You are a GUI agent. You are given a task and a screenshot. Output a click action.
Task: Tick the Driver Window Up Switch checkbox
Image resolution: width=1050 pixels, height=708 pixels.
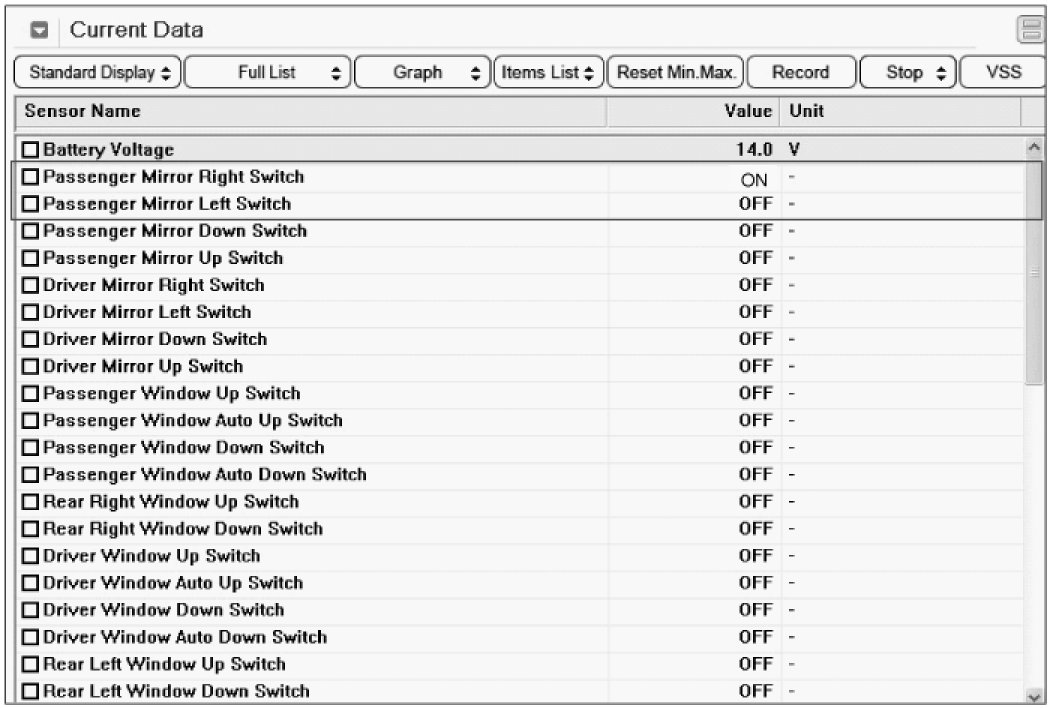coord(31,556)
